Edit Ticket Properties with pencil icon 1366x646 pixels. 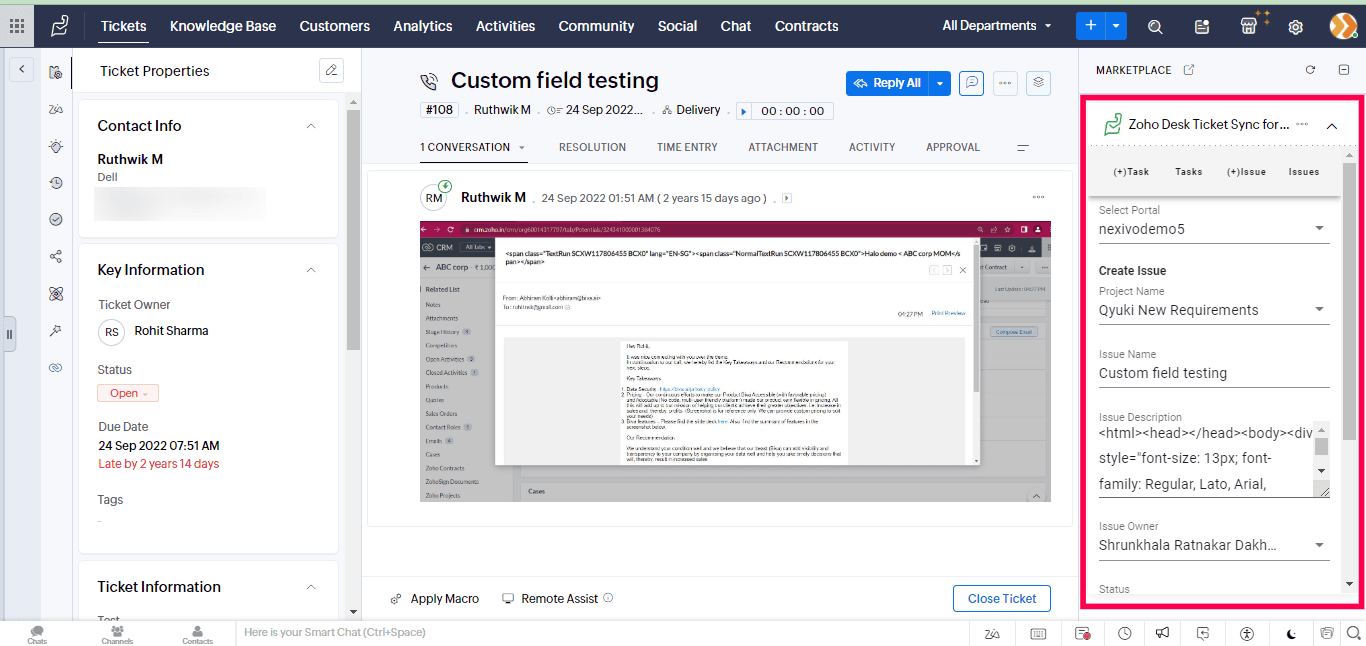(331, 71)
